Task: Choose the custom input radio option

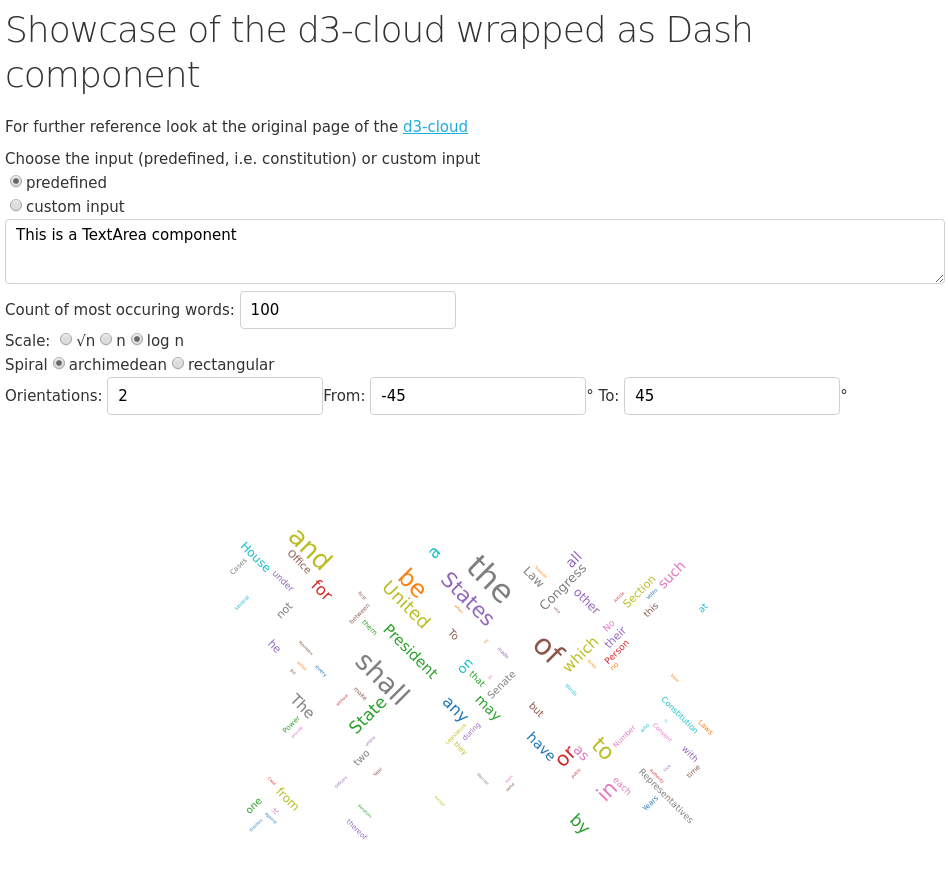Action: coord(16,206)
